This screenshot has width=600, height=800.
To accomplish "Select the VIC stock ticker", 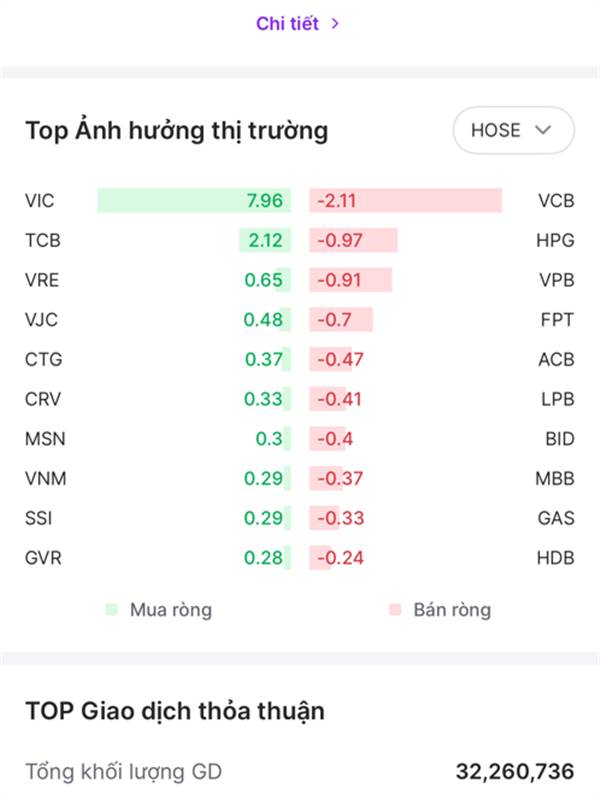I will click(40, 201).
